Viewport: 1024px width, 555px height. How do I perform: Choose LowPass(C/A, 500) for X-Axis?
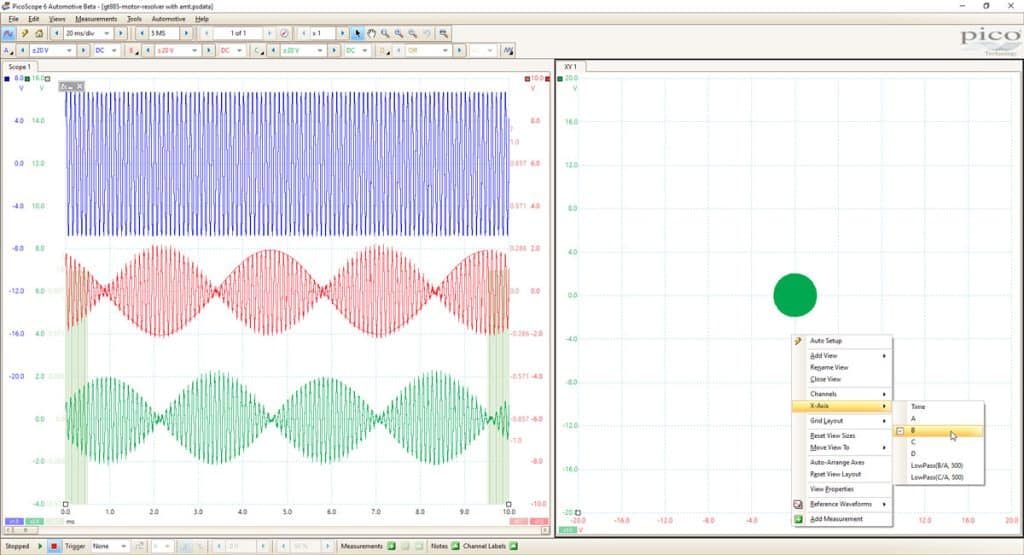[x=938, y=477]
